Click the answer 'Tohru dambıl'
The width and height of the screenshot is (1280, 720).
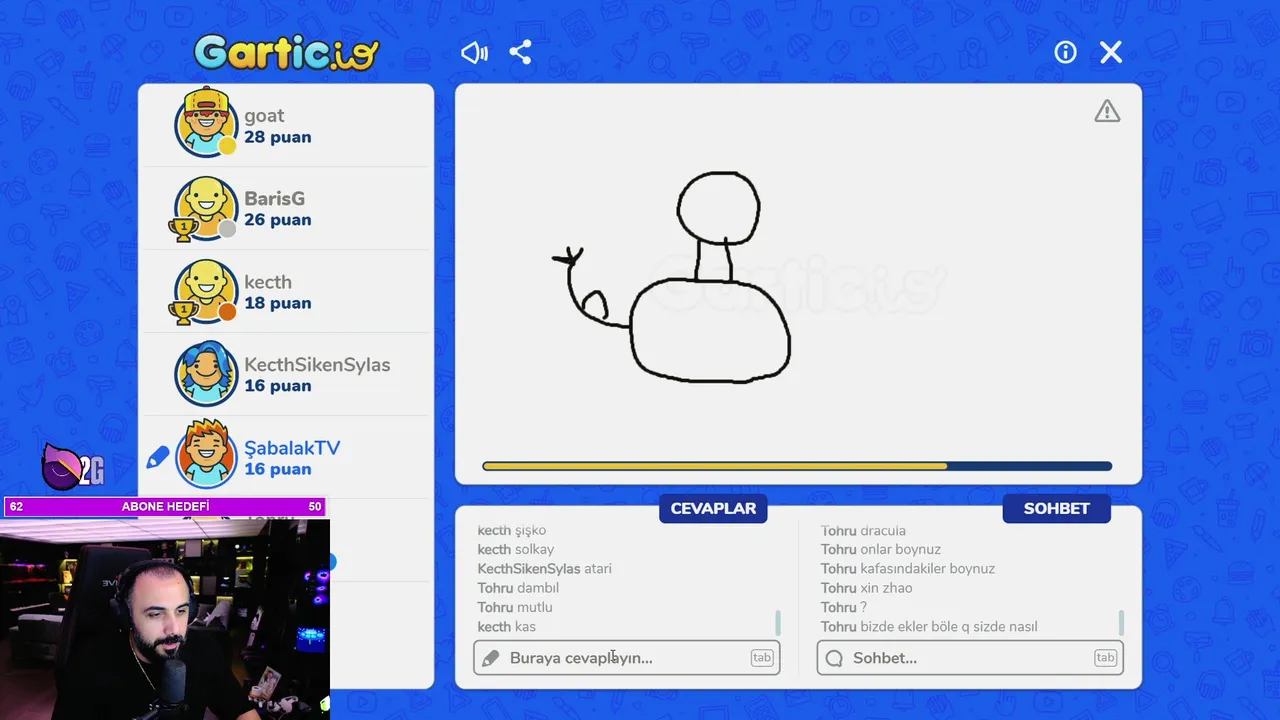click(x=518, y=588)
